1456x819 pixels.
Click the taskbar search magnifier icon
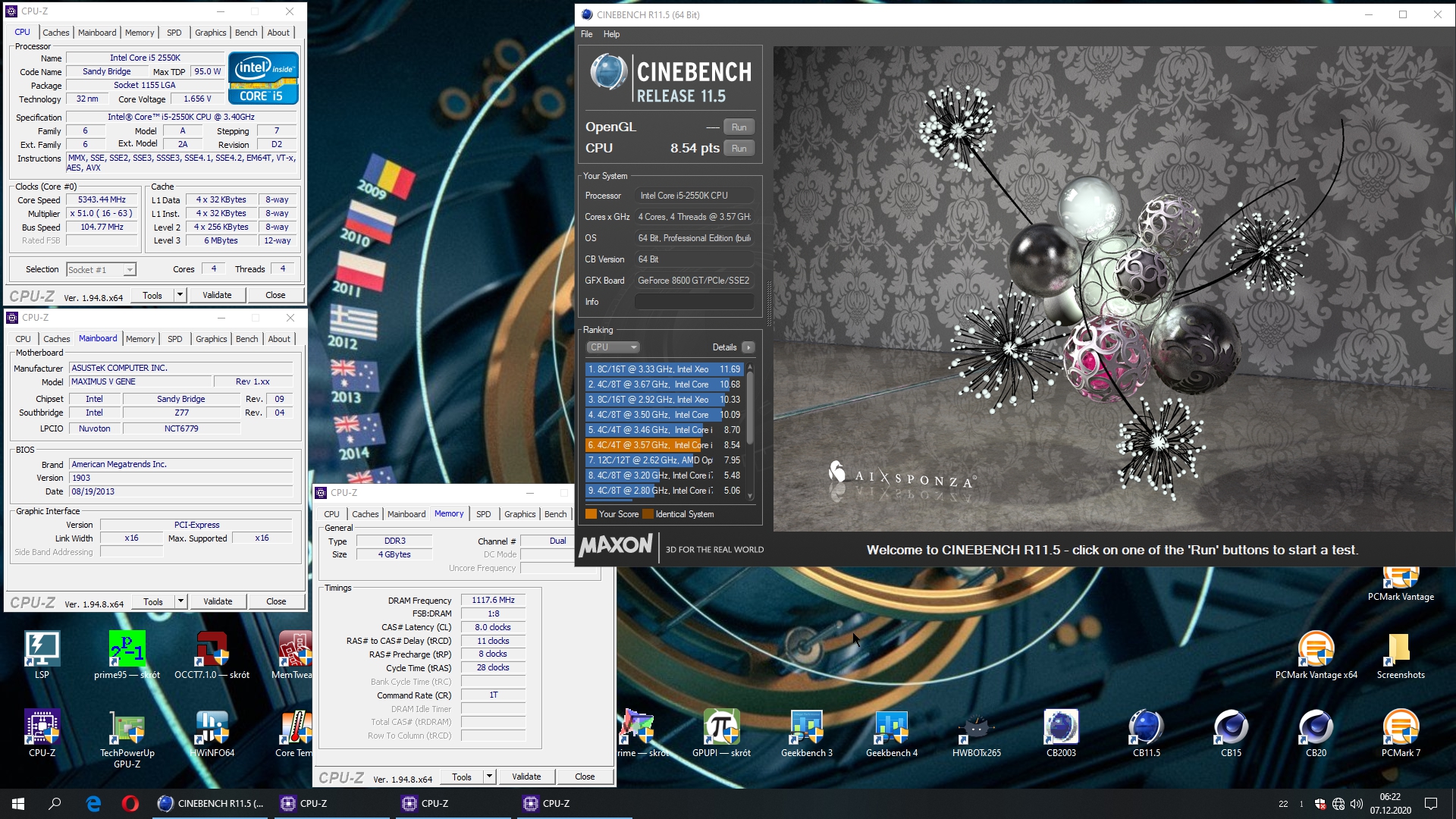pos(55,804)
